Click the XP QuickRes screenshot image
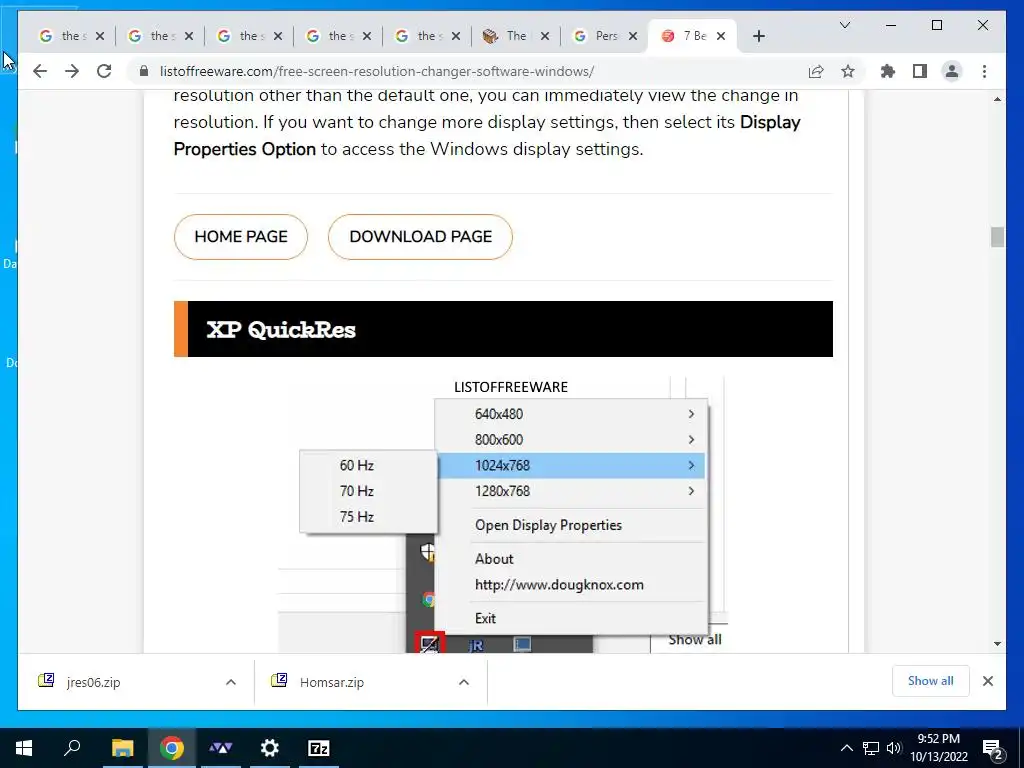The width and height of the screenshot is (1024, 768). (503, 515)
